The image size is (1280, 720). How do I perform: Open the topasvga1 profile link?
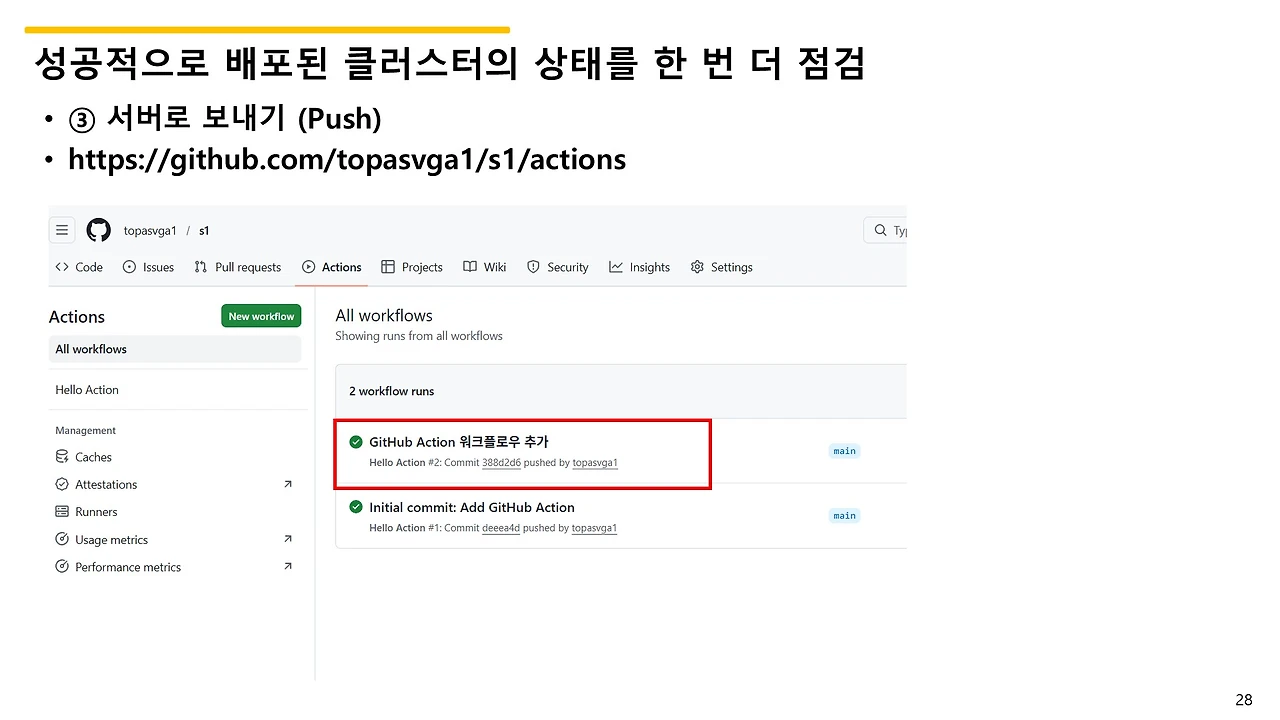click(594, 462)
